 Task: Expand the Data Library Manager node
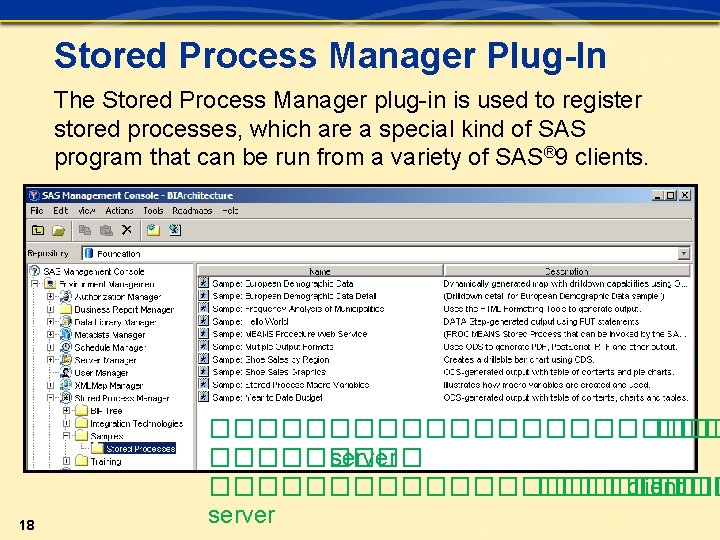(51, 322)
